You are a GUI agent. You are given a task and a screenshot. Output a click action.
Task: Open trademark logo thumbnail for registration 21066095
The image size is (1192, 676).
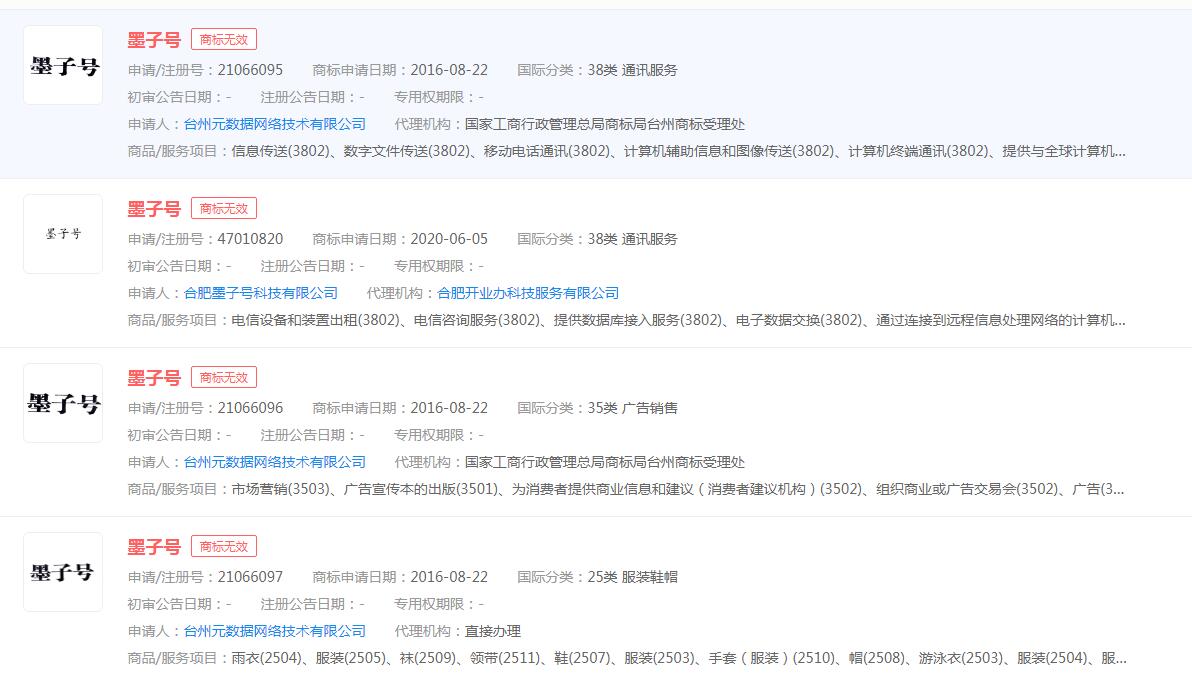click(x=63, y=65)
